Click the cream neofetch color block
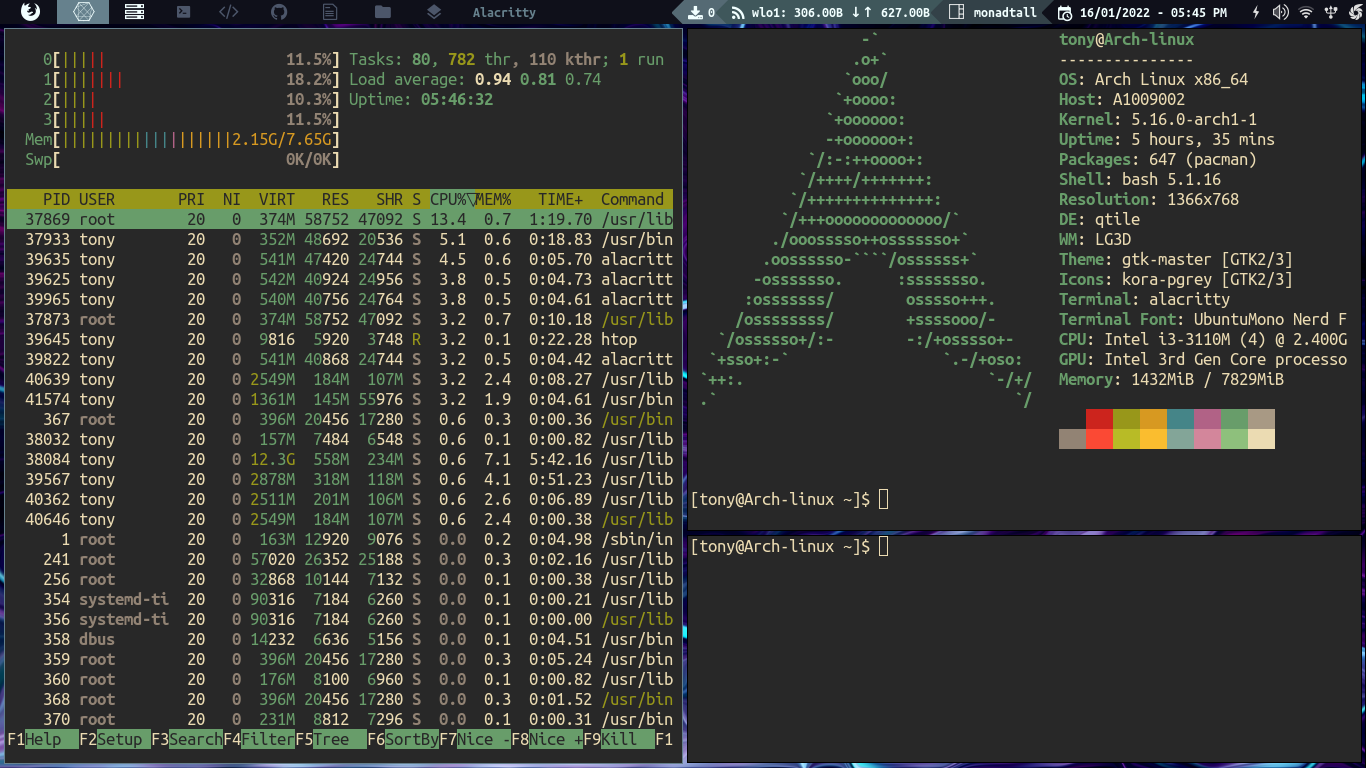1366x768 pixels. point(1261,439)
